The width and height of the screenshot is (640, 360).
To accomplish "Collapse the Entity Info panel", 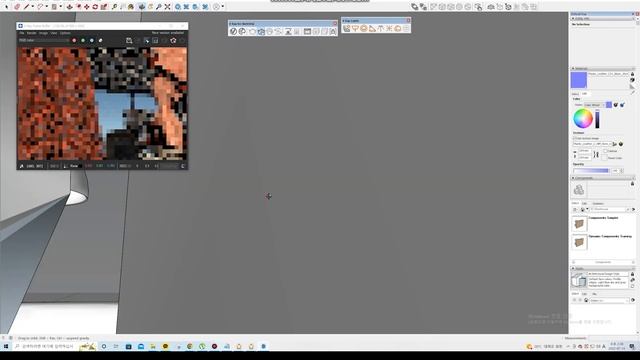I will pyautogui.click(x=573, y=19).
